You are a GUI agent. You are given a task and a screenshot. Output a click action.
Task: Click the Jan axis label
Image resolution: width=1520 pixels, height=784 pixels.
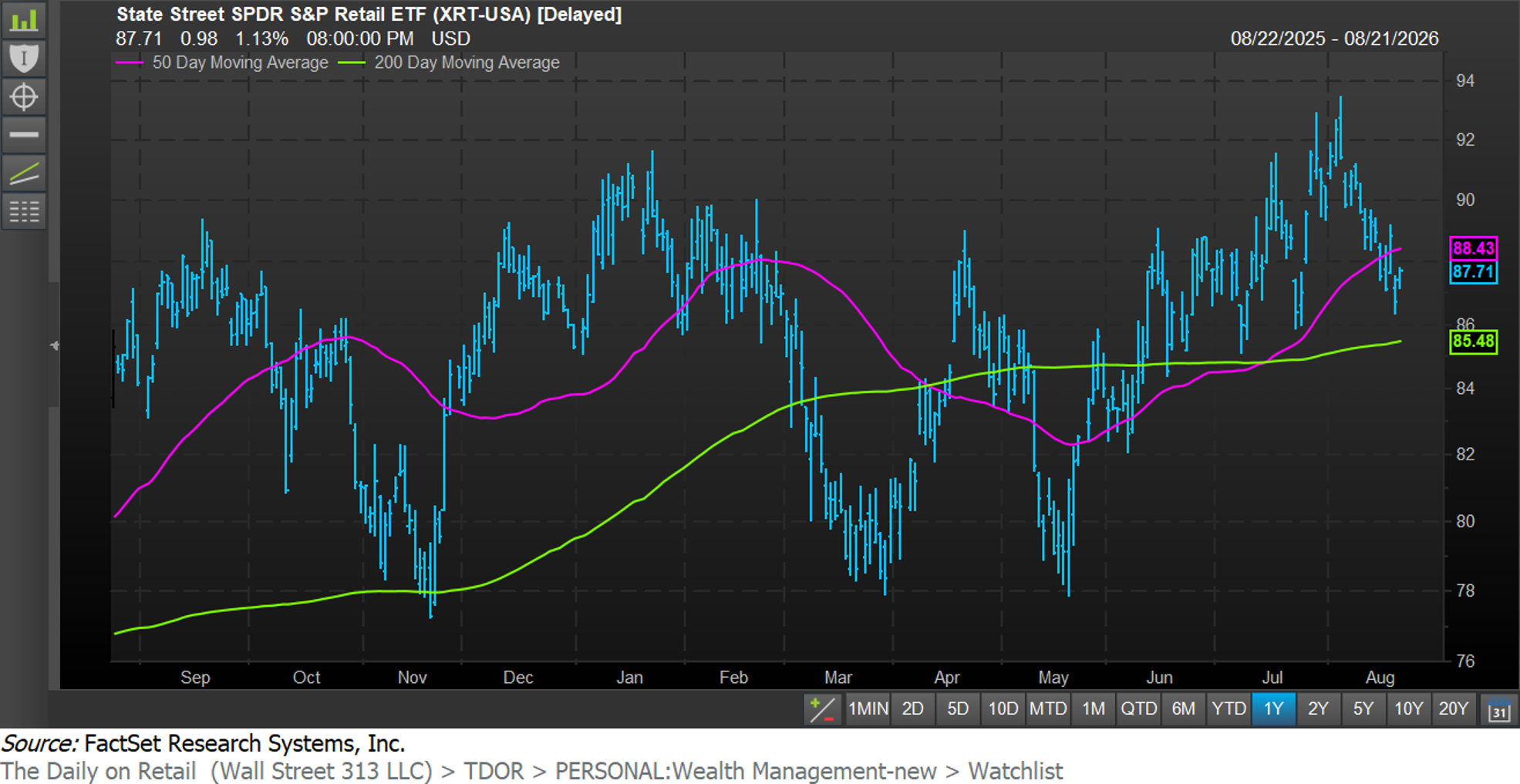tap(629, 677)
